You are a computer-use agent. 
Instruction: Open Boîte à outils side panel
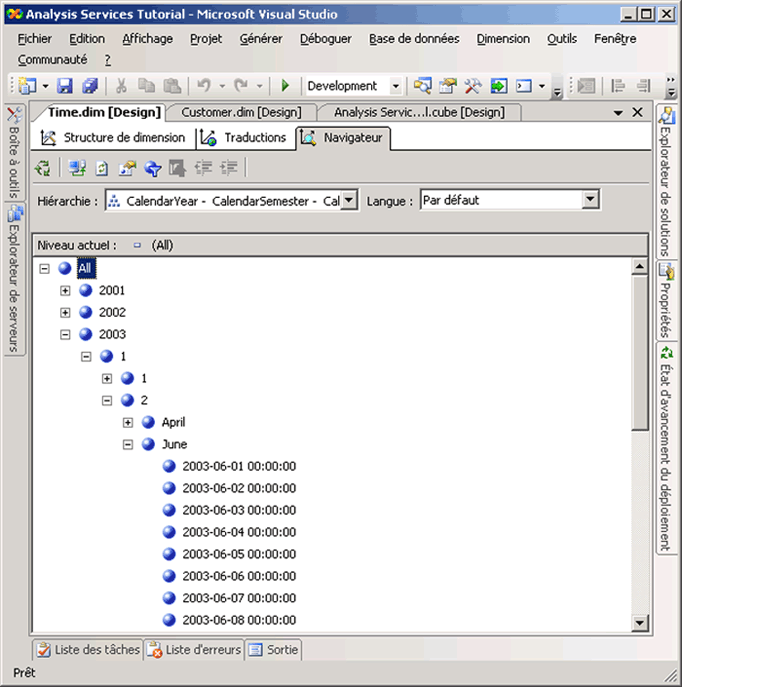14,151
